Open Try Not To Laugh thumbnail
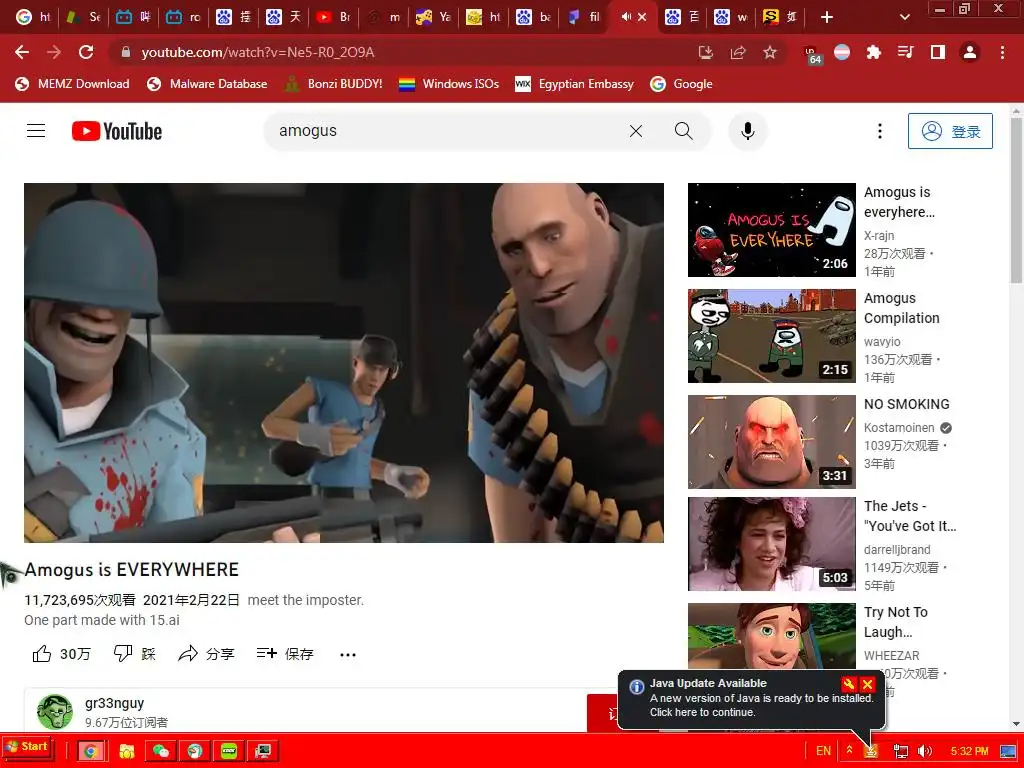This screenshot has width=1024, height=768. point(771,637)
